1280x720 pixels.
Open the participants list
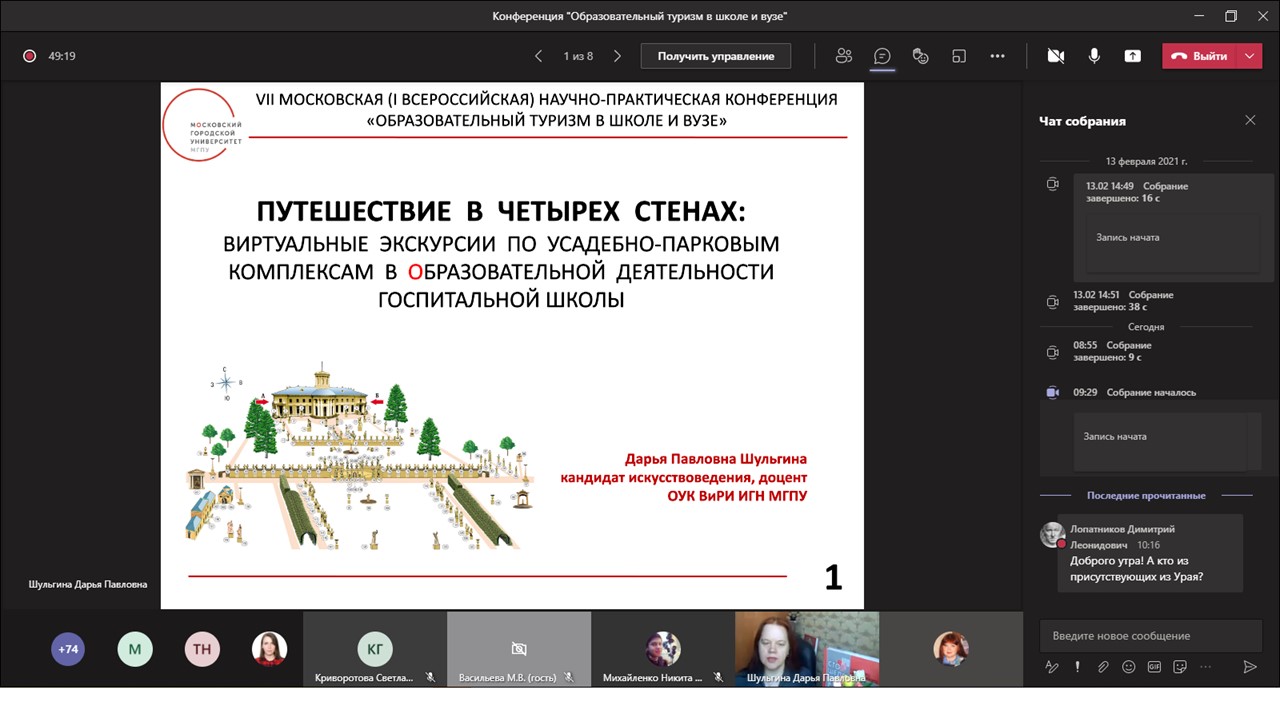(843, 56)
